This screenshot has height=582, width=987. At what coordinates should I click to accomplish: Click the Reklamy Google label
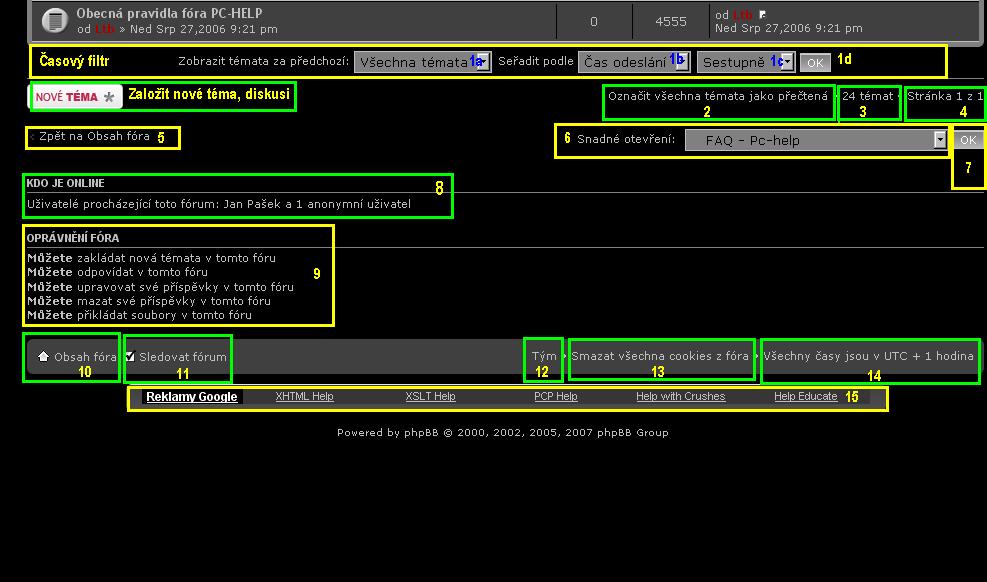tap(192, 397)
